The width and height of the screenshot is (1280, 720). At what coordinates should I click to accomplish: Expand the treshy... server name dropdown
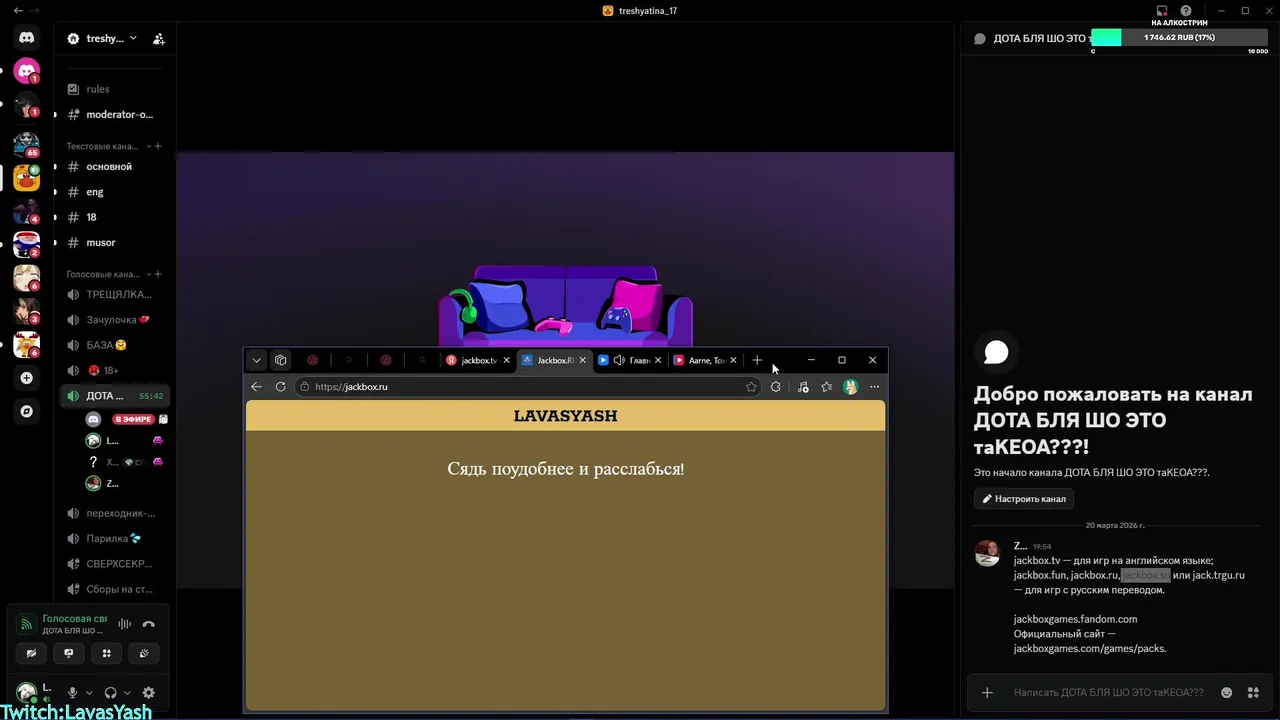coord(104,39)
